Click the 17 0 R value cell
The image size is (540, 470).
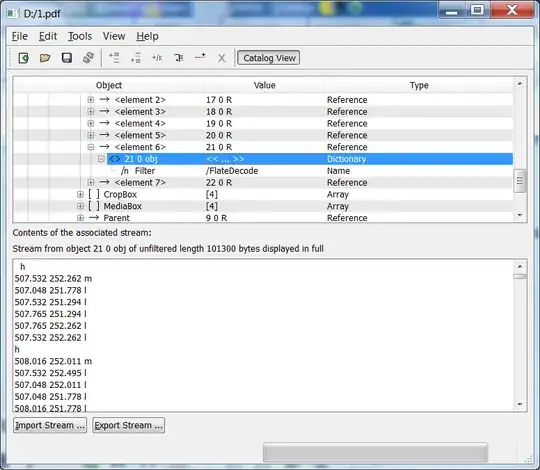(219, 100)
